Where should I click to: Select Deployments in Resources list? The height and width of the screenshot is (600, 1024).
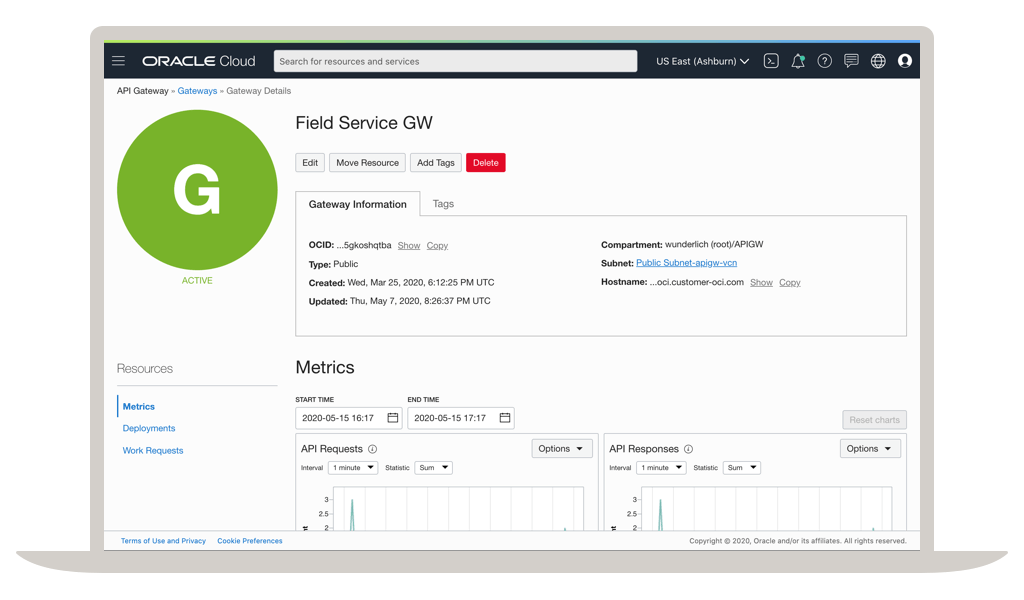click(149, 428)
